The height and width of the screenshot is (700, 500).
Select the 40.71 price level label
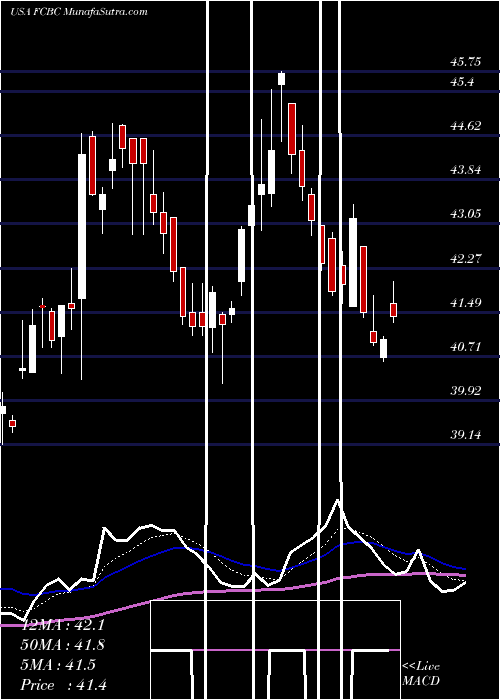466,346
